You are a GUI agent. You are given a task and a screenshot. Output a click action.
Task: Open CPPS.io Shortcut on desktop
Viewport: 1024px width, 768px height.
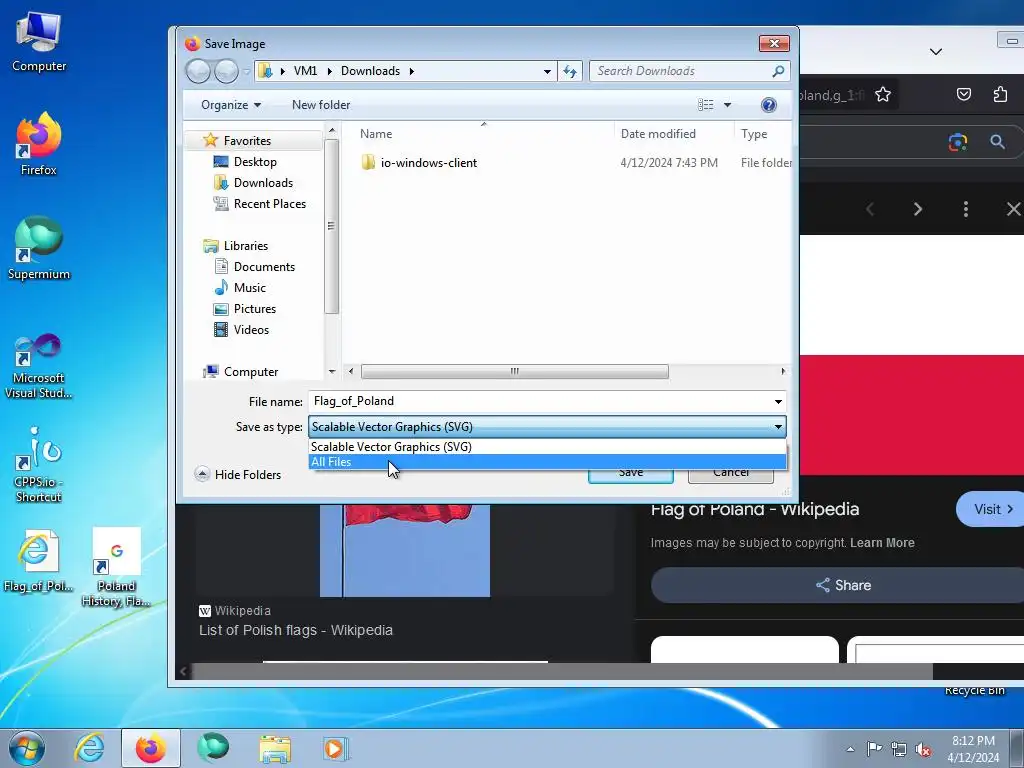pos(39,465)
